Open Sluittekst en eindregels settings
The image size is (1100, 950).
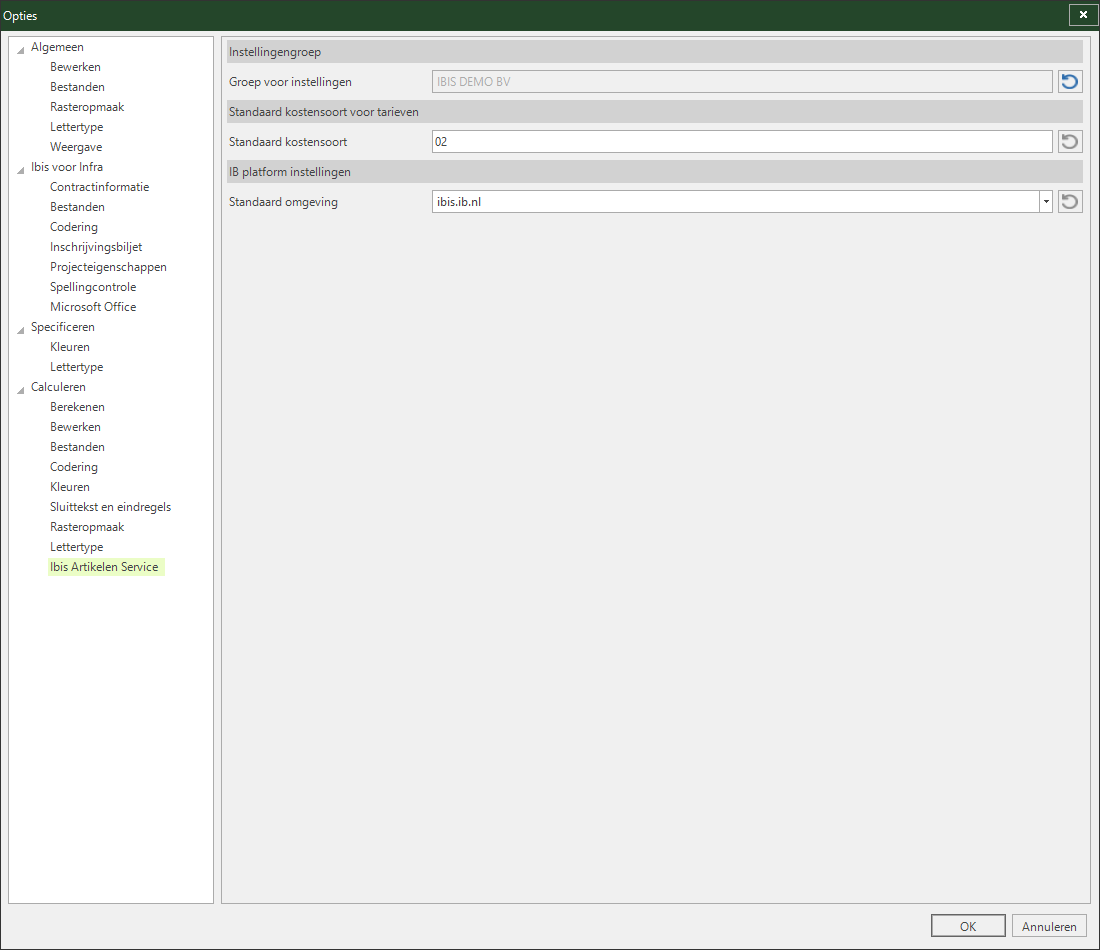(x=110, y=507)
